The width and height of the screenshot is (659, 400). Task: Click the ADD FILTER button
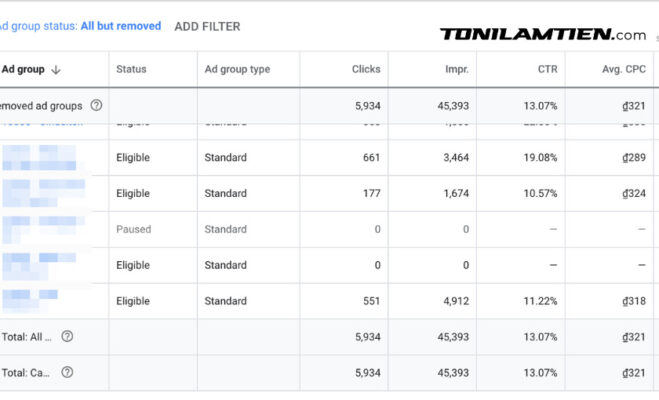click(x=207, y=26)
